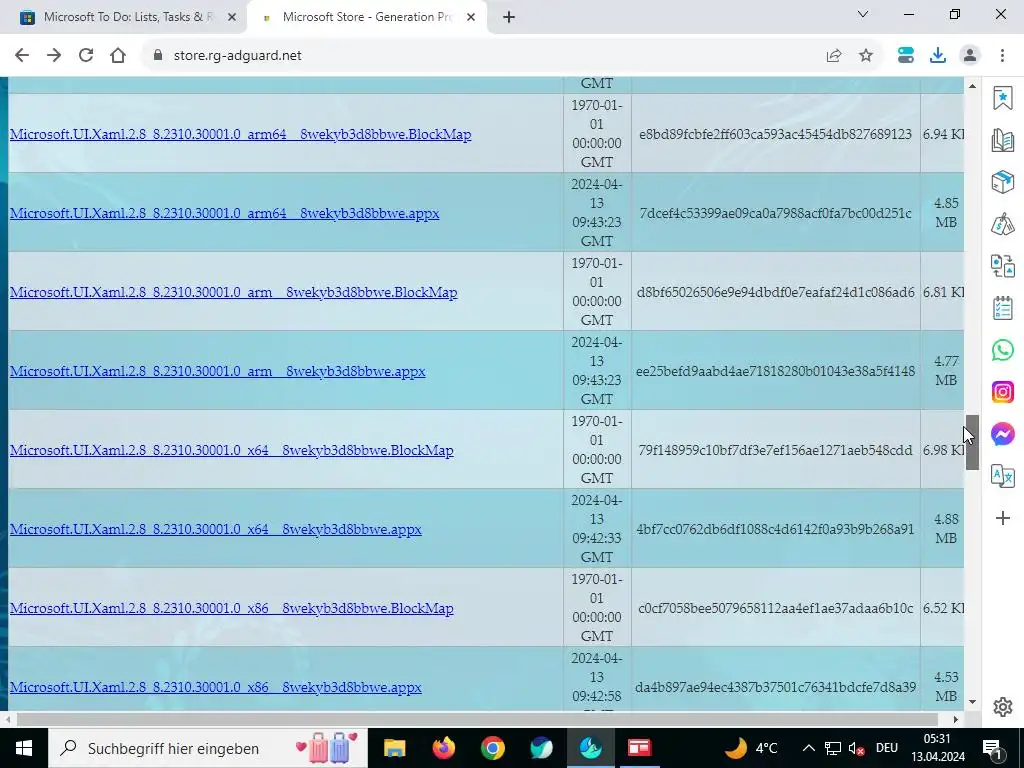The width and height of the screenshot is (1024, 768).
Task: Click the DEU language indicator
Action: (x=887, y=748)
